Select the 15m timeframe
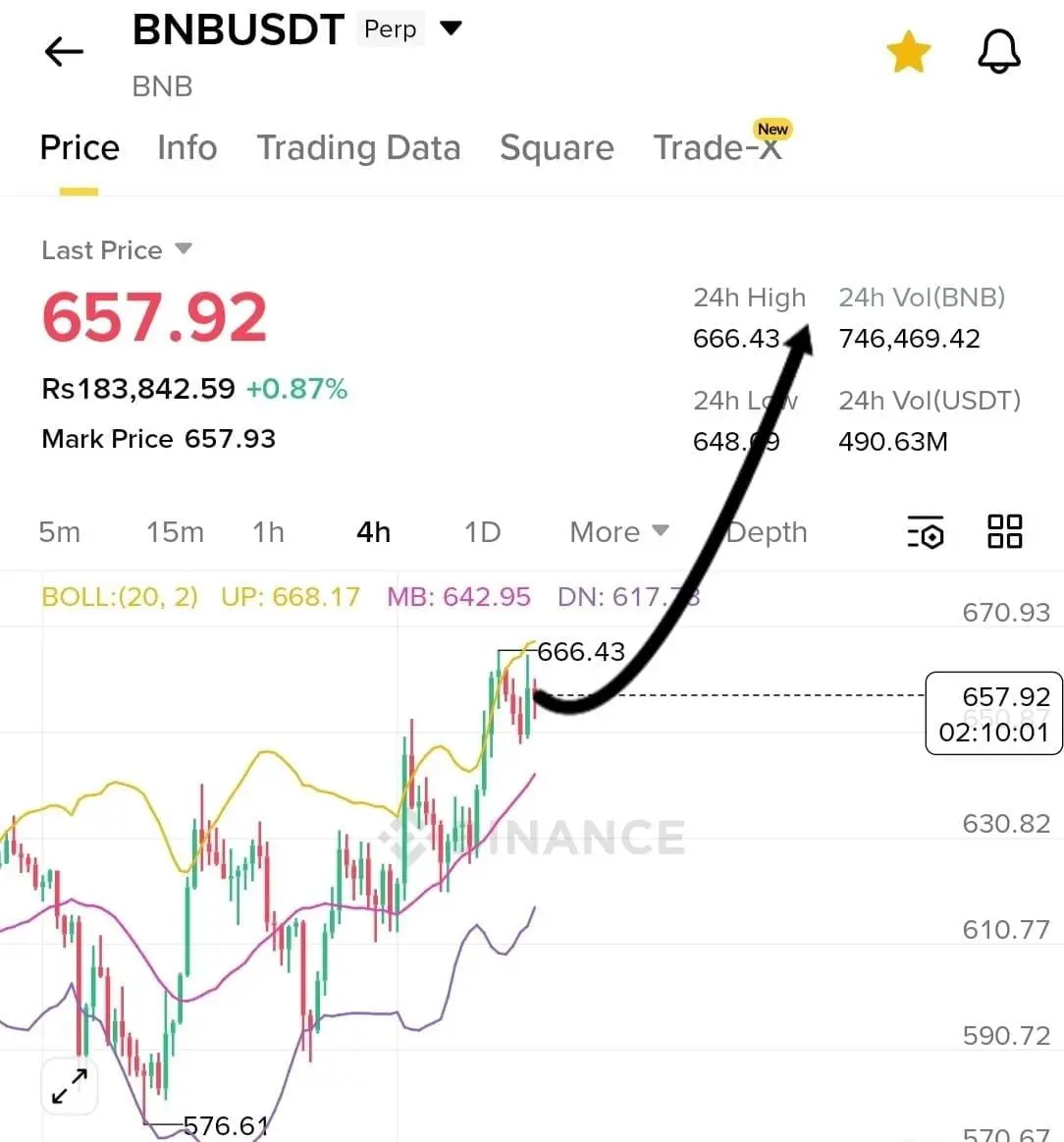This screenshot has width=1064, height=1142. coord(175,532)
